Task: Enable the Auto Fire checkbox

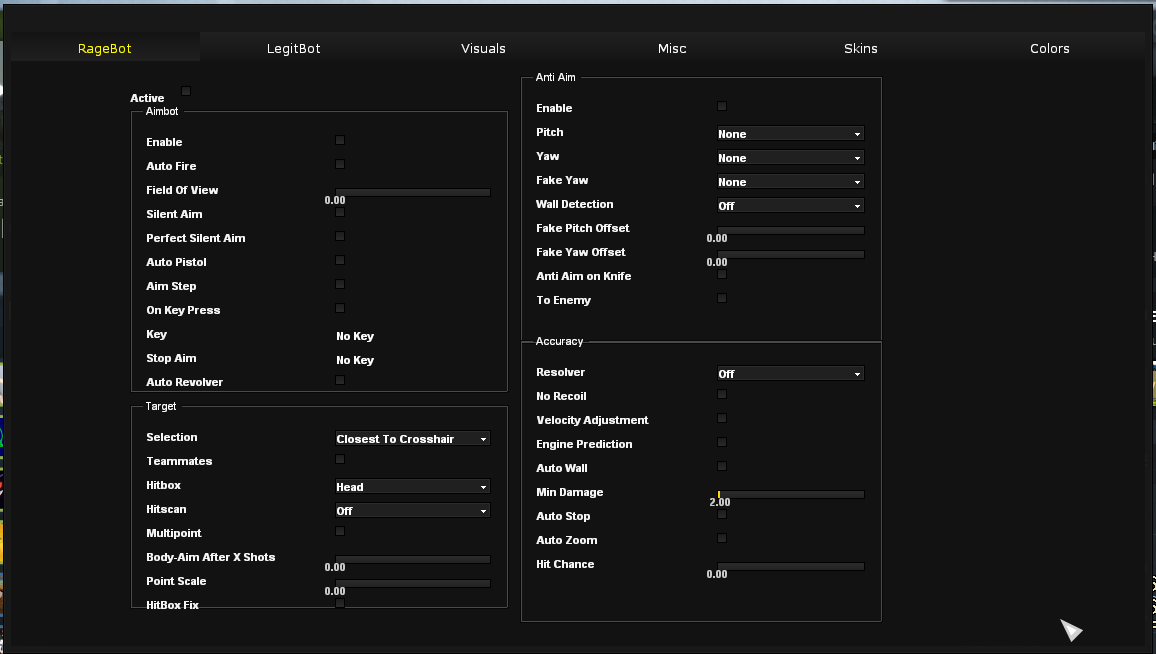Action: pyautogui.click(x=340, y=164)
